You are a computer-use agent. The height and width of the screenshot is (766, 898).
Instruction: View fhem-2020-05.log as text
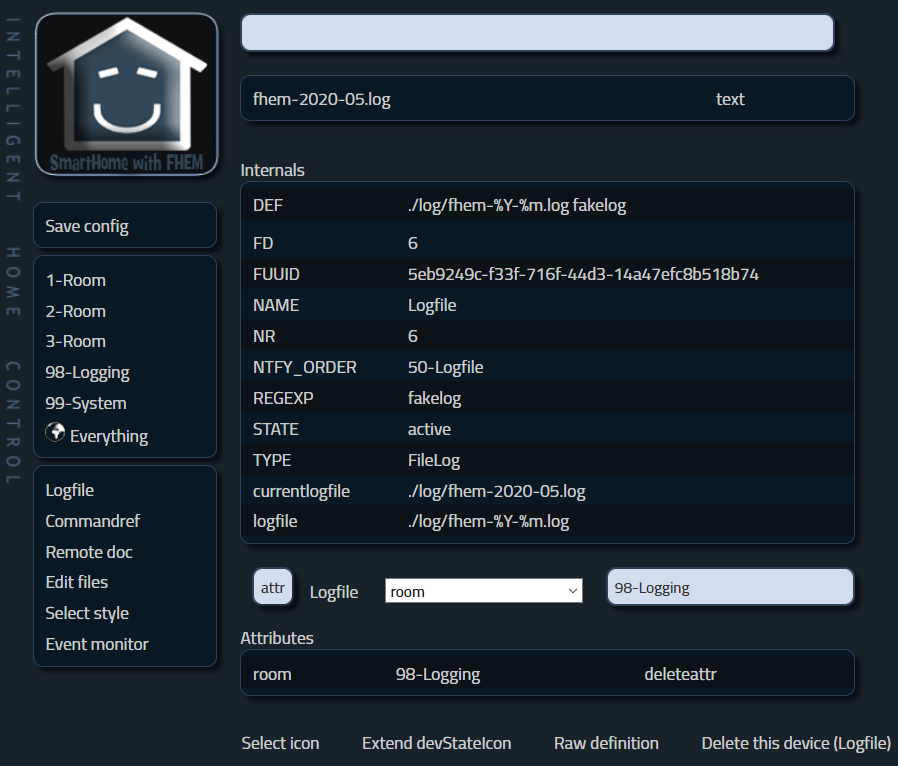(730, 99)
